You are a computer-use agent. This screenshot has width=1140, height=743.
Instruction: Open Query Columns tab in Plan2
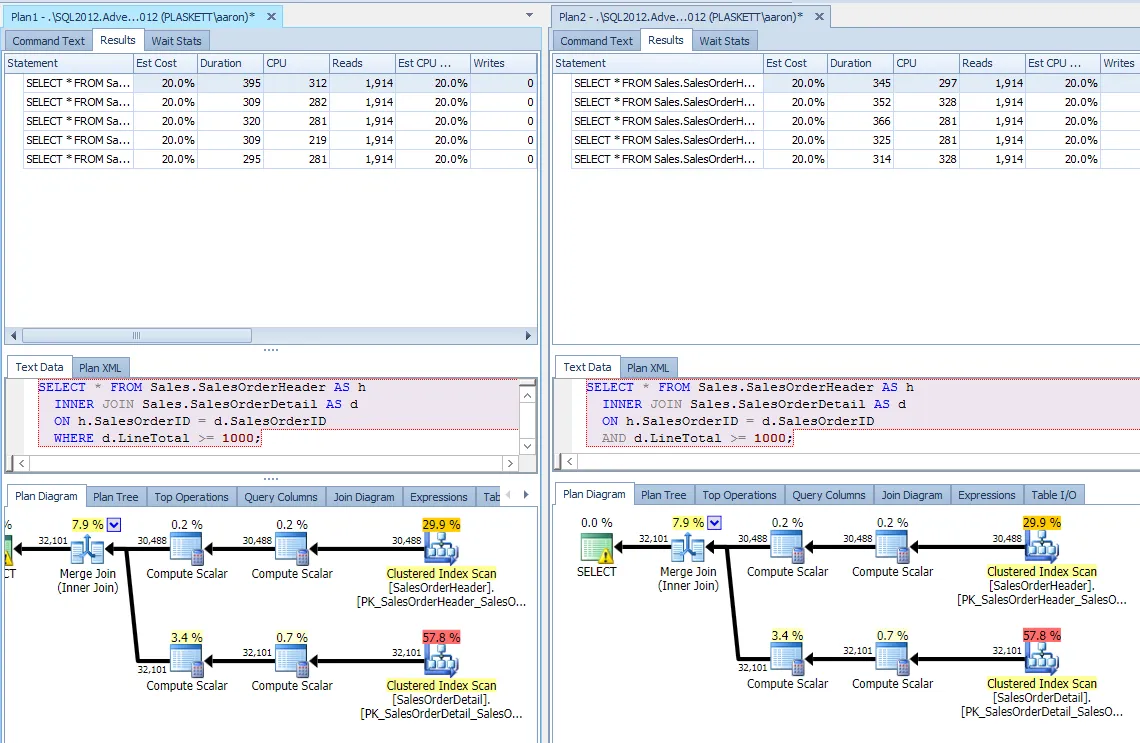click(x=829, y=495)
